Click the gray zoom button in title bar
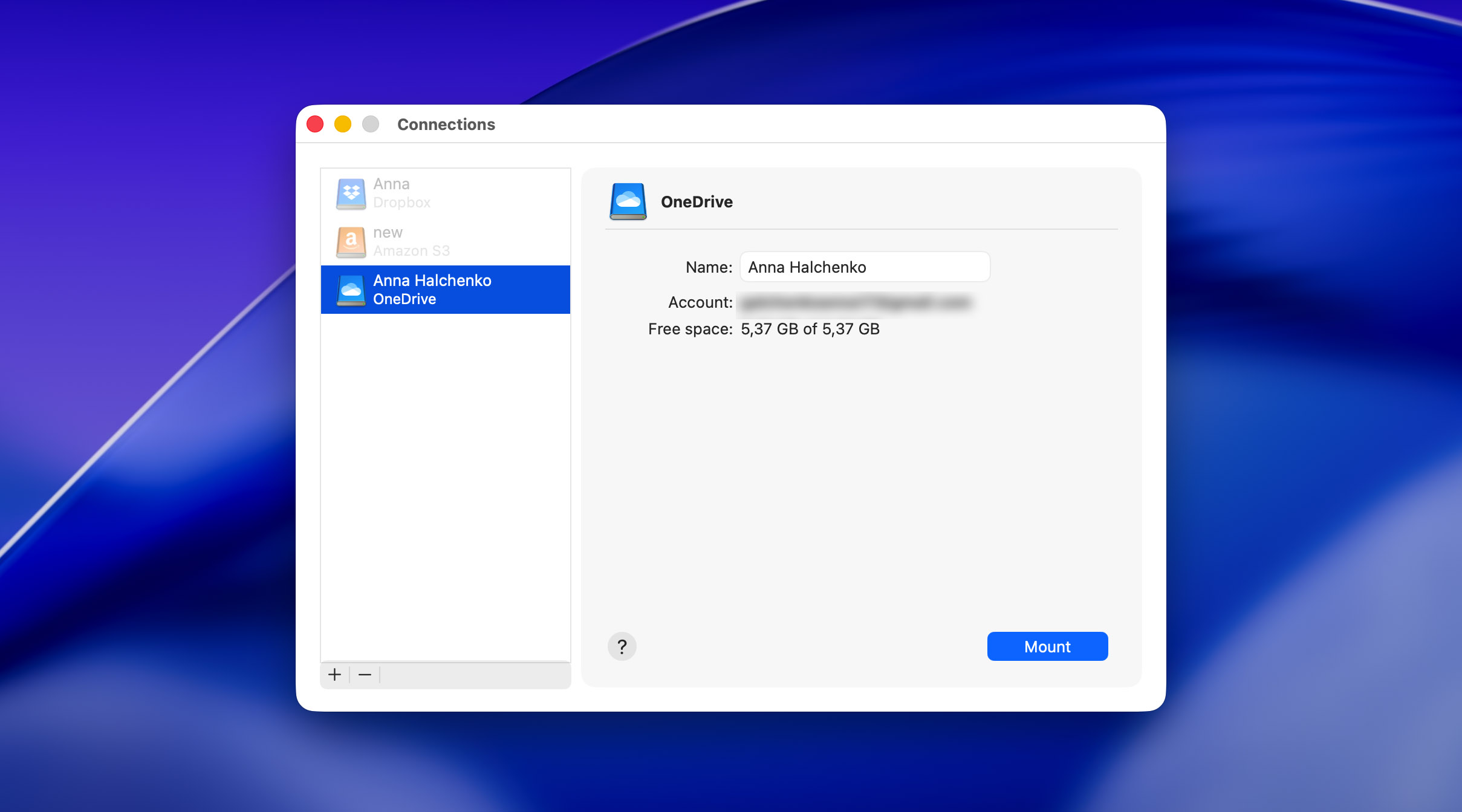The image size is (1462, 812). coord(369,123)
